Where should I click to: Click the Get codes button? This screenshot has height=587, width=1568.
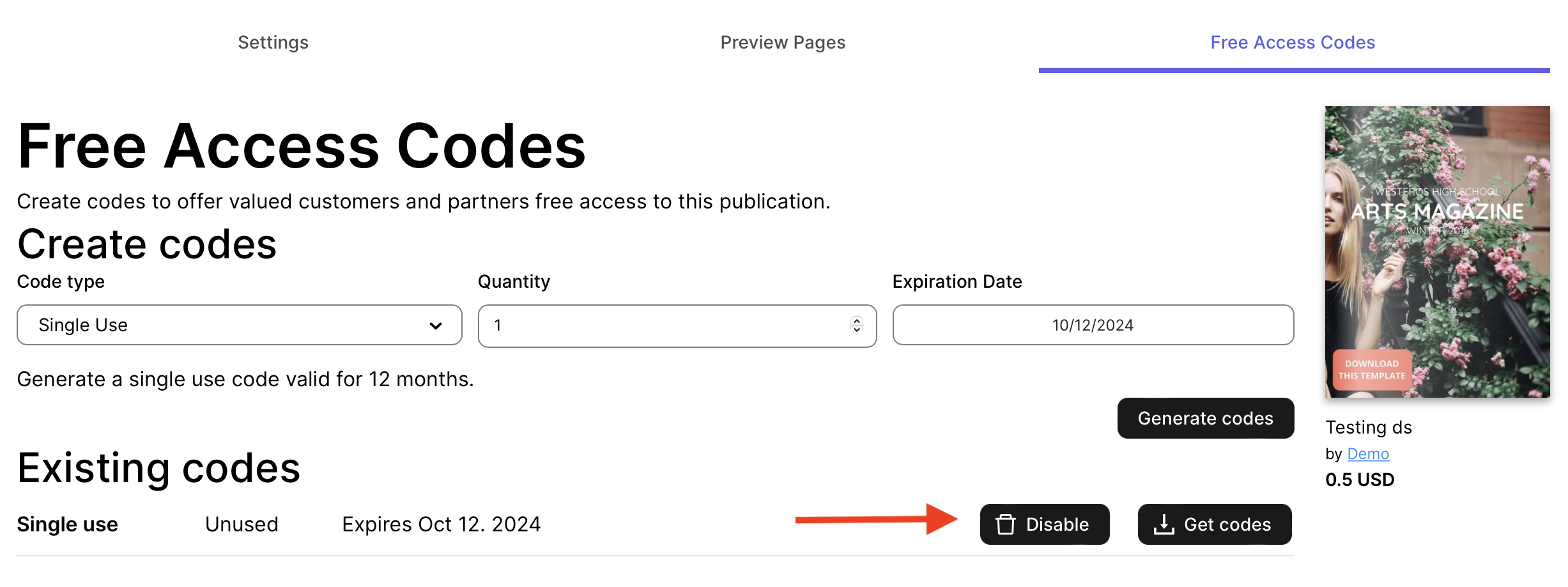pyautogui.click(x=1214, y=524)
